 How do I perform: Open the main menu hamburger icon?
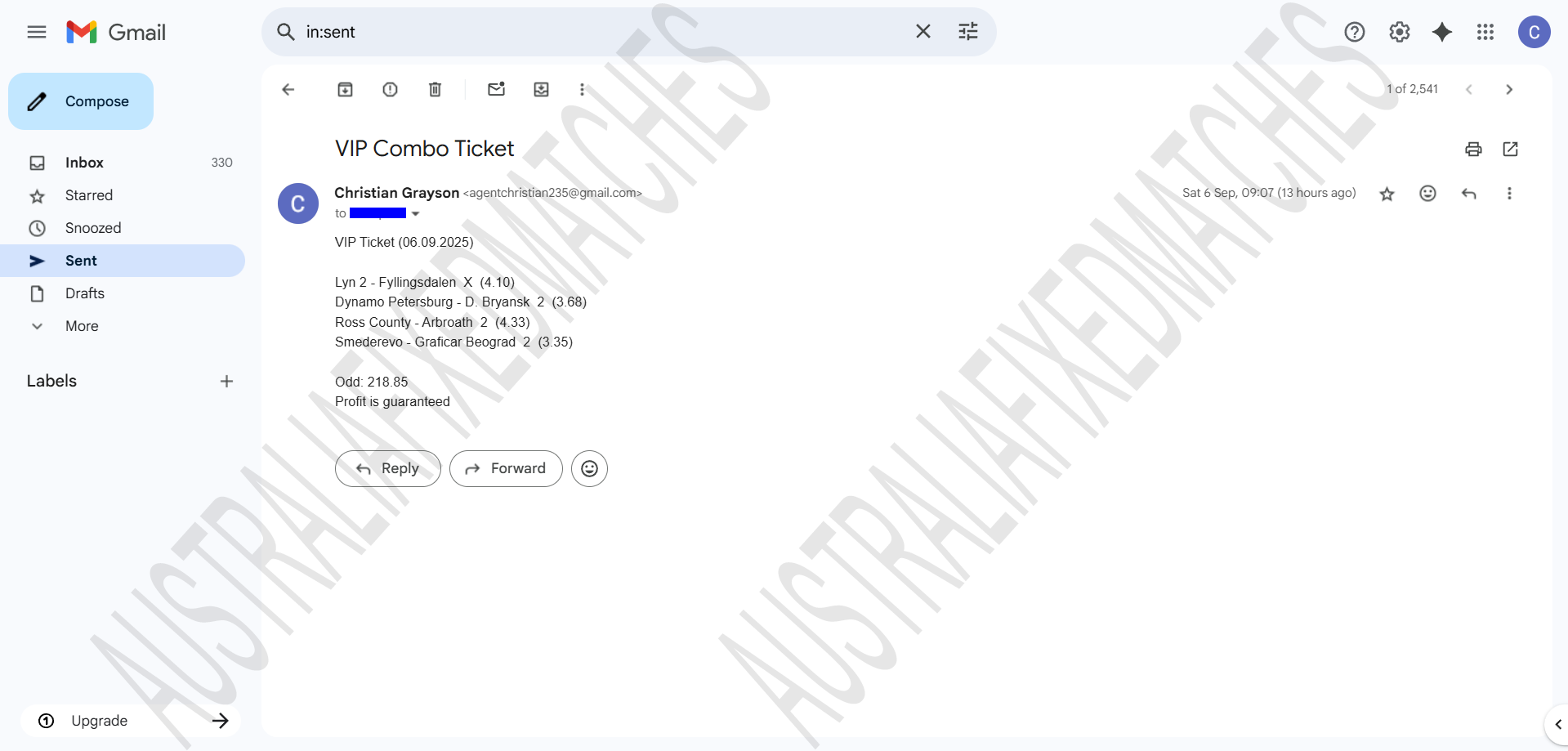37,32
